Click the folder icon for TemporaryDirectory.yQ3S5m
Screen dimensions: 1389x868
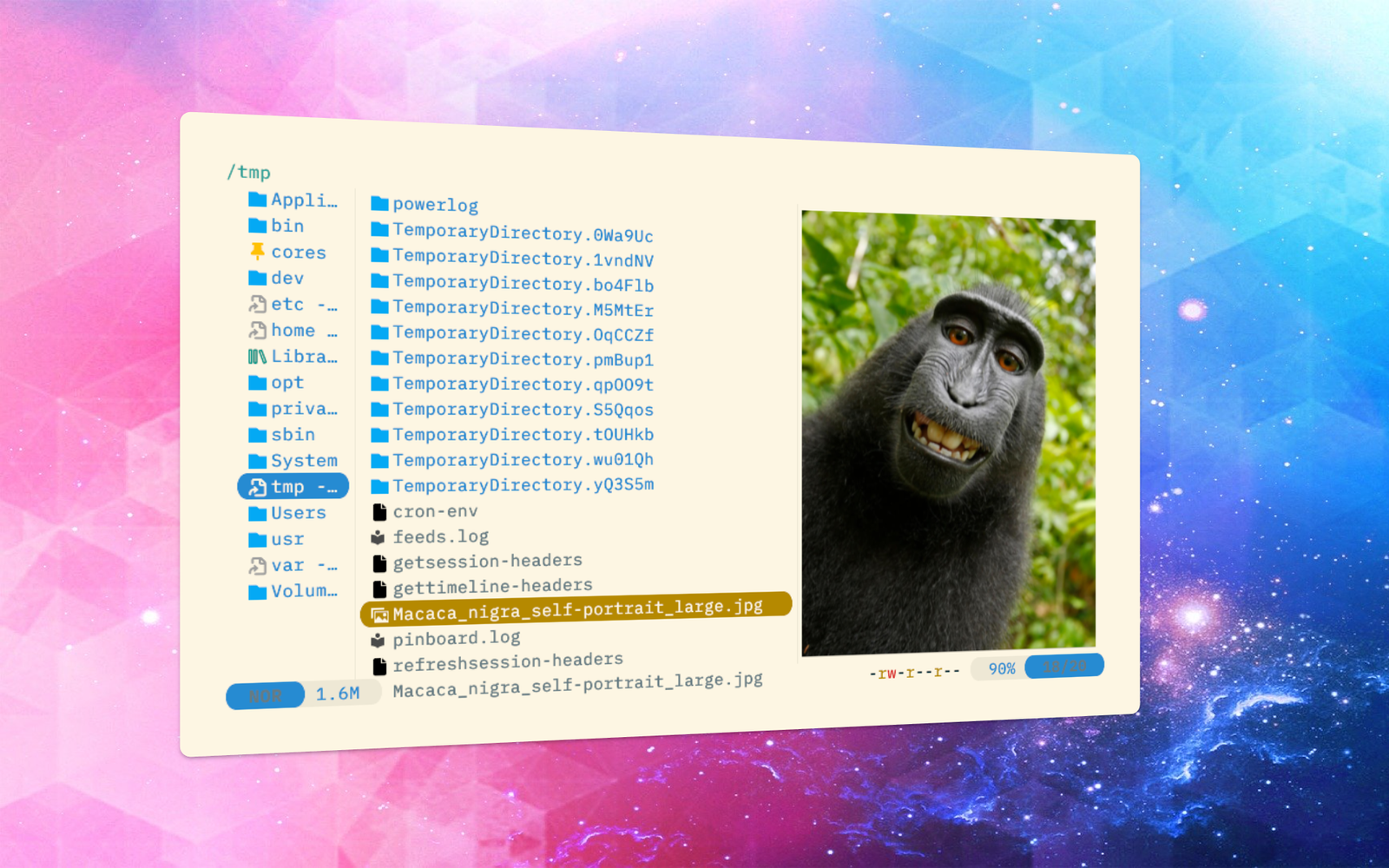tap(379, 486)
